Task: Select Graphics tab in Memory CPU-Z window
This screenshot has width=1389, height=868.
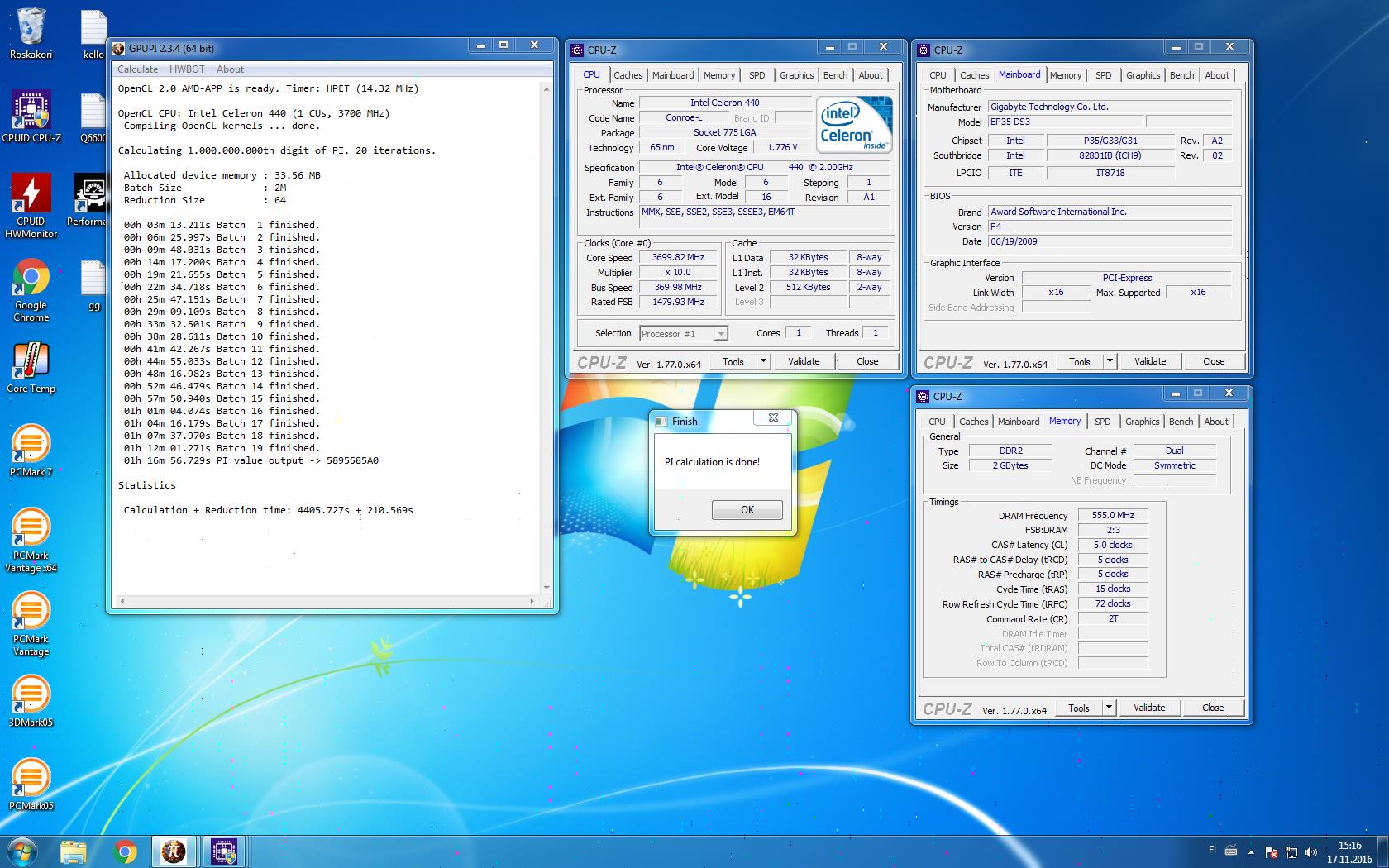Action: click(1142, 422)
